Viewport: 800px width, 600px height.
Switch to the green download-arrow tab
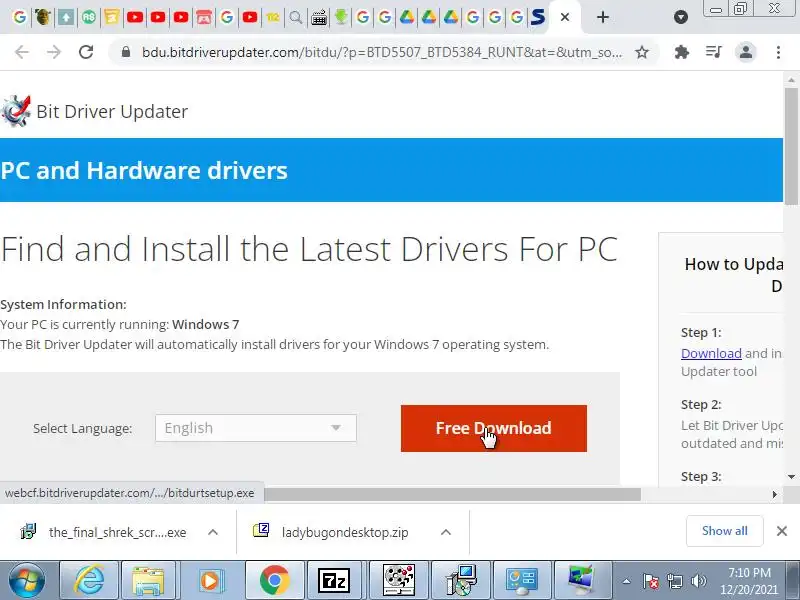(341, 17)
